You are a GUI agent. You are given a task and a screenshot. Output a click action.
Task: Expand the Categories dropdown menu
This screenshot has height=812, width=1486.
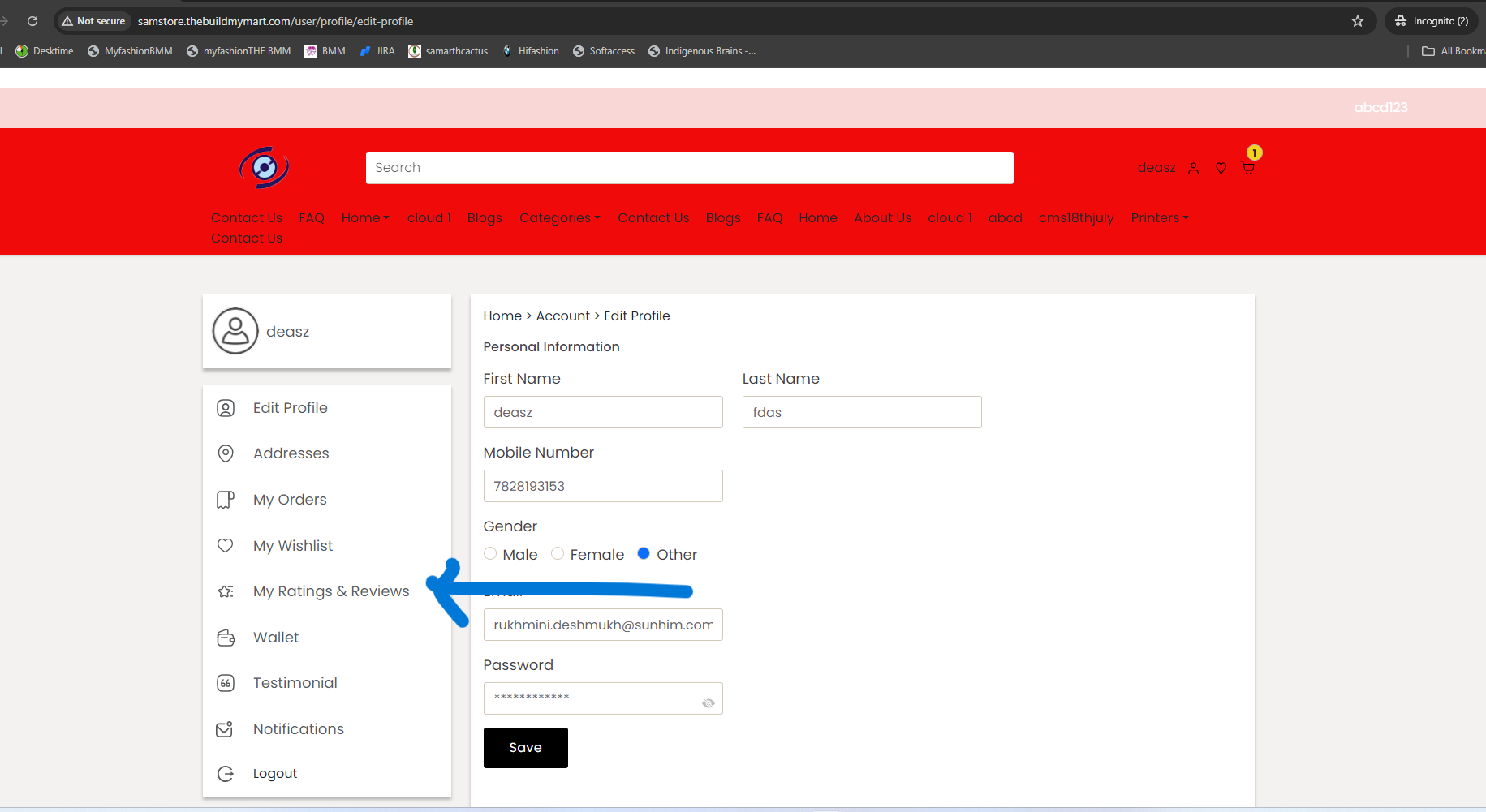(560, 217)
